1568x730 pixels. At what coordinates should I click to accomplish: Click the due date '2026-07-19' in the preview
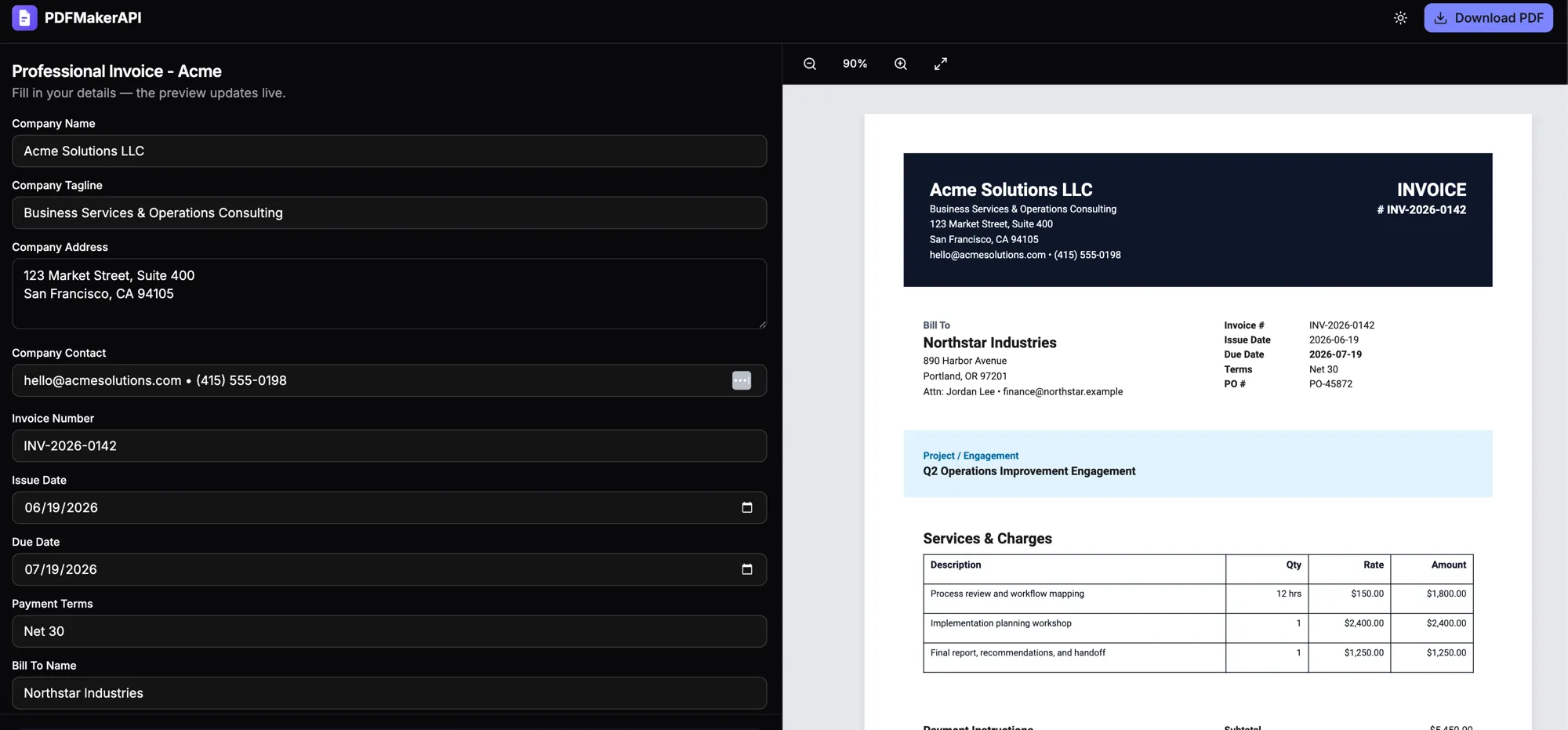(1335, 354)
